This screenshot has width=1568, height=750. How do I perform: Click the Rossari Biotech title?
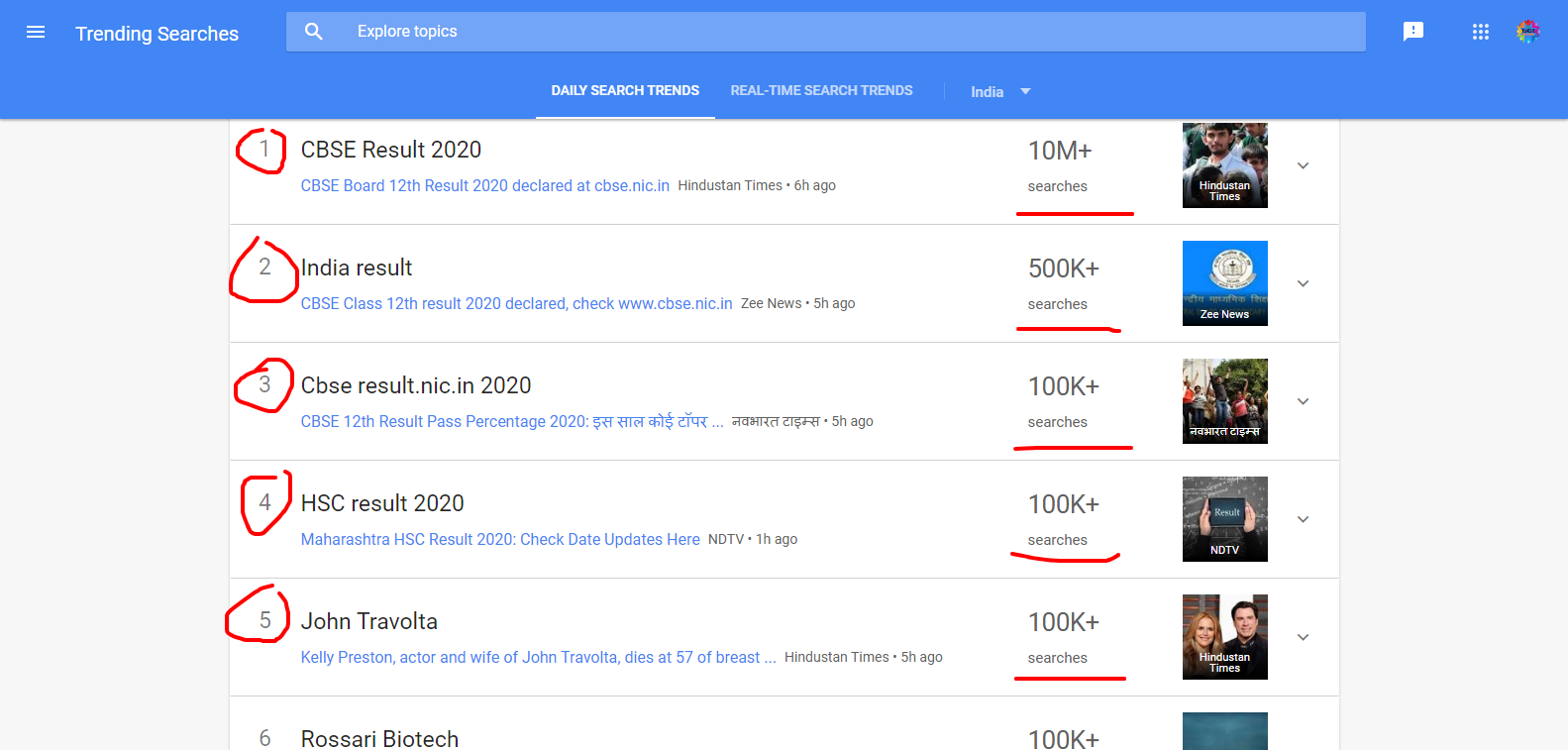(x=380, y=738)
